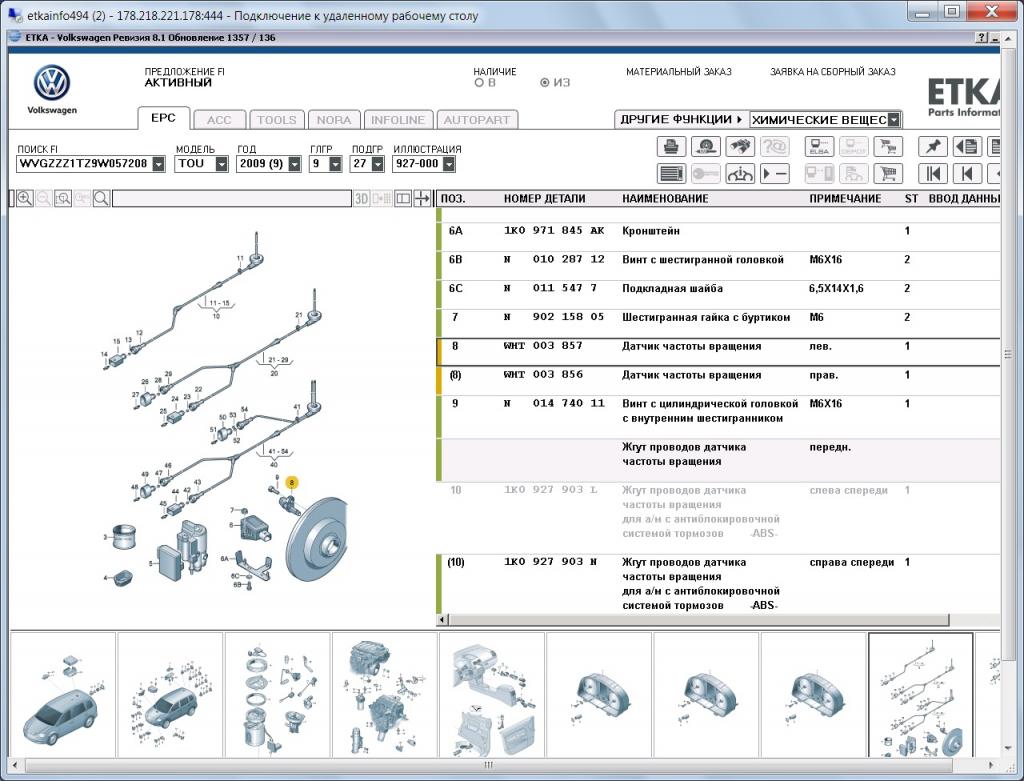Click parts list horizontal scrollbar left arrow

(442, 619)
